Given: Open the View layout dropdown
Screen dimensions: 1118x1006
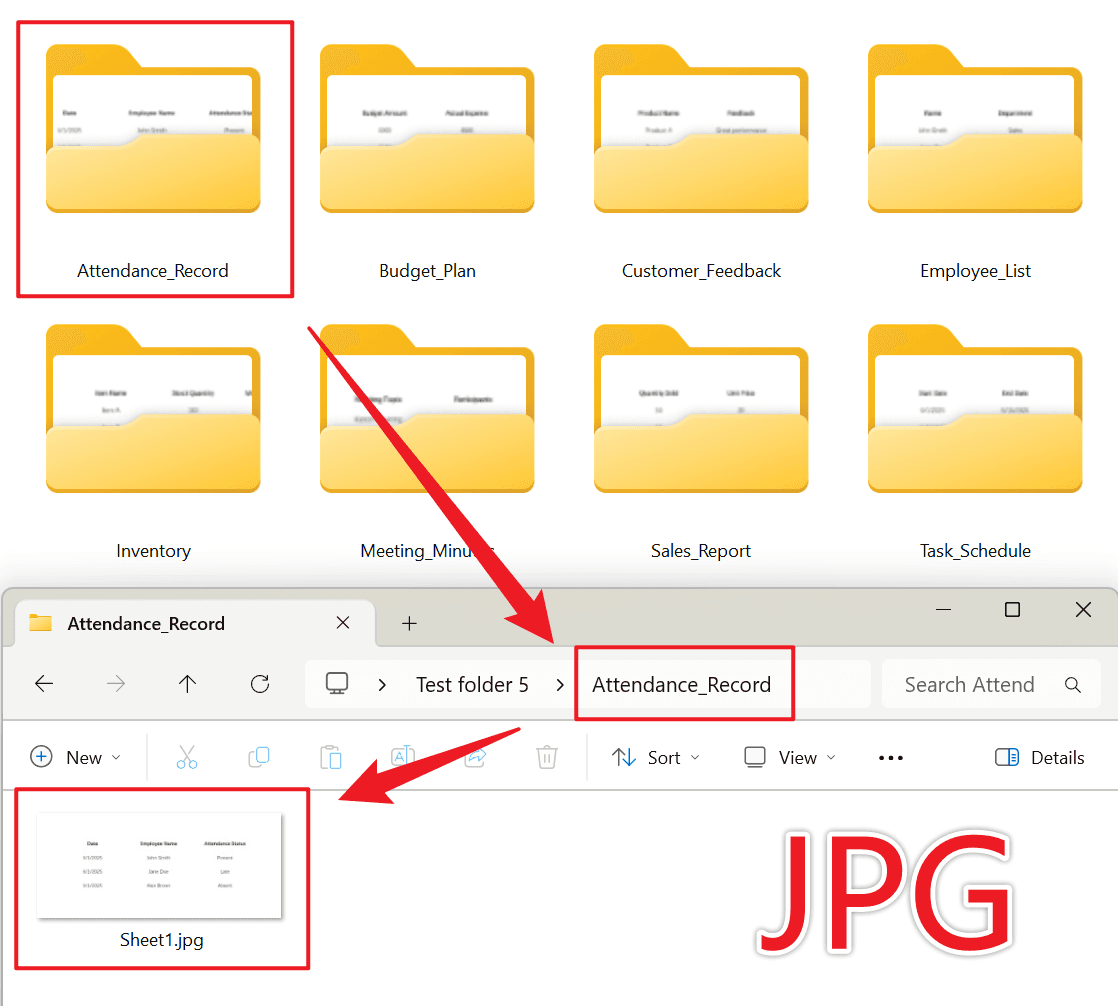Looking at the screenshot, I should [x=789, y=757].
